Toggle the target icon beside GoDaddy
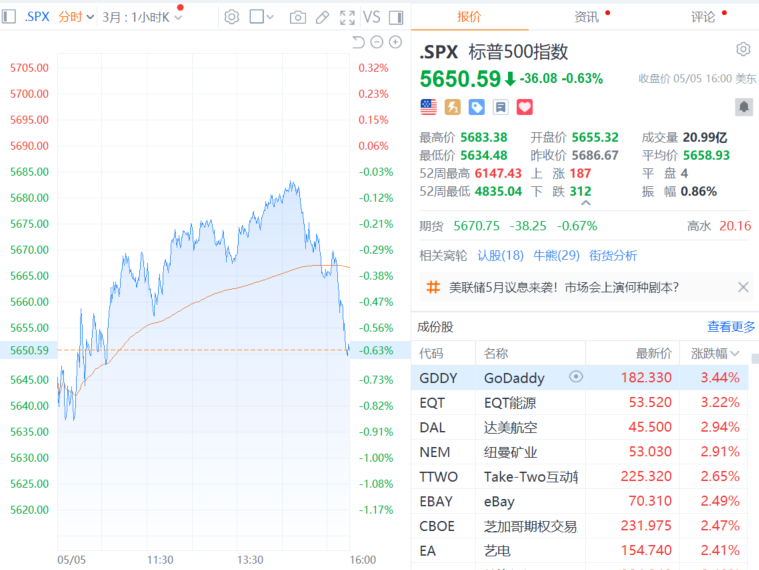Screen dimensions: 759x570 point(575,377)
